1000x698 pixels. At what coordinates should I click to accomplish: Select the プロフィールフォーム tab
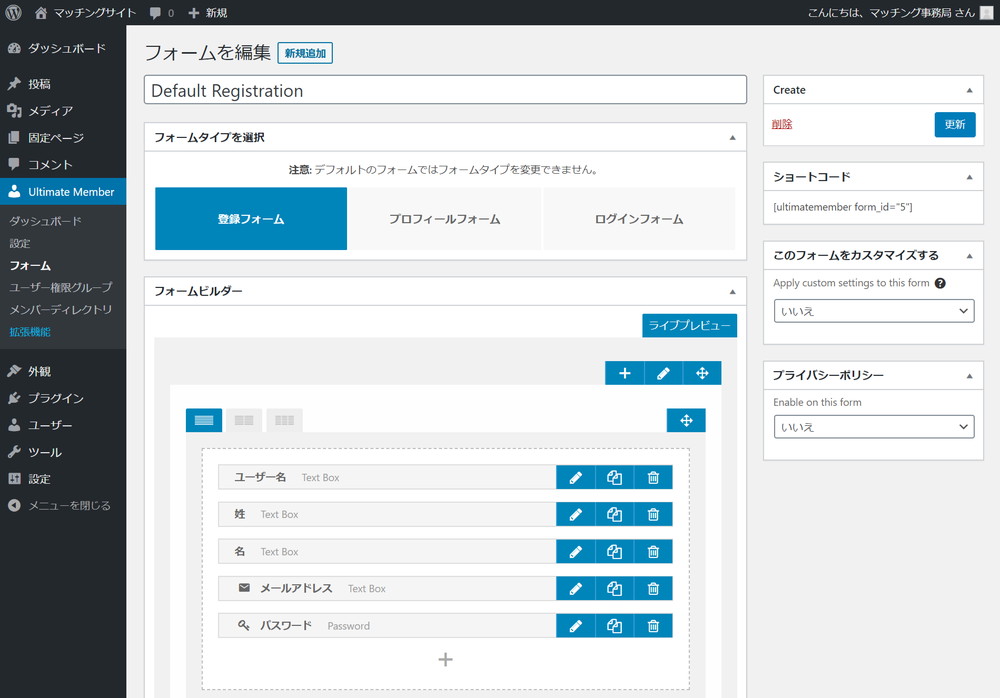pos(445,219)
